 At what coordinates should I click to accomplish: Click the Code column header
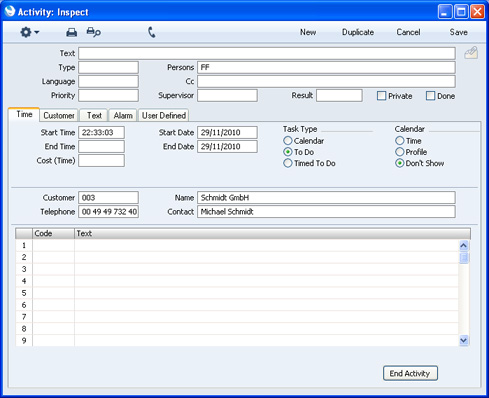pos(53,233)
